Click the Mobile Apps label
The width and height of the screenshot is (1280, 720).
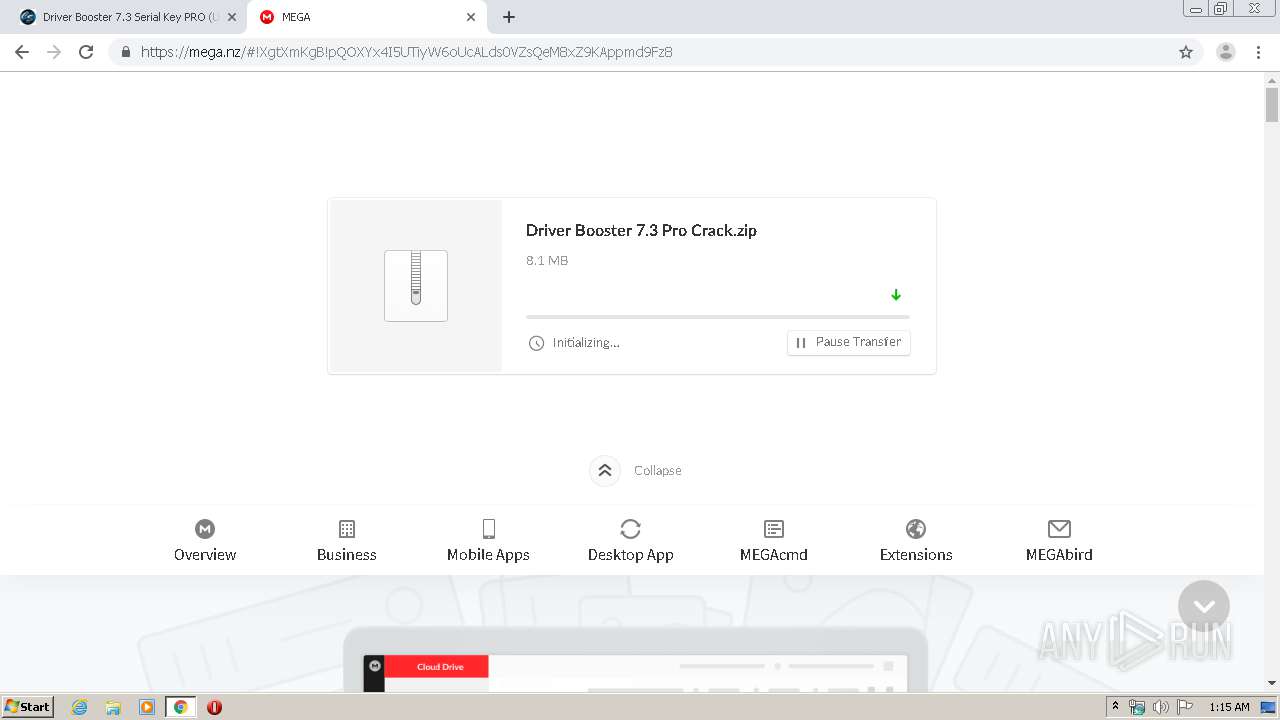pyautogui.click(x=488, y=555)
